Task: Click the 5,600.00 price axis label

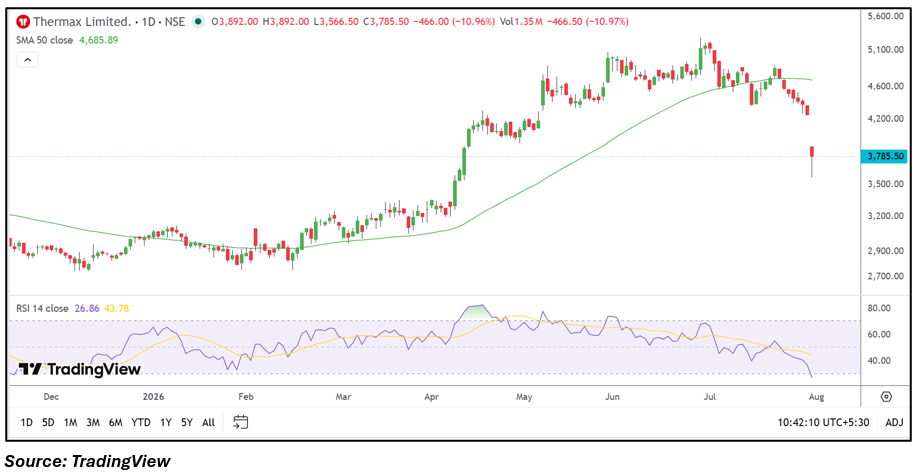Action: pyautogui.click(x=884, y=17)
